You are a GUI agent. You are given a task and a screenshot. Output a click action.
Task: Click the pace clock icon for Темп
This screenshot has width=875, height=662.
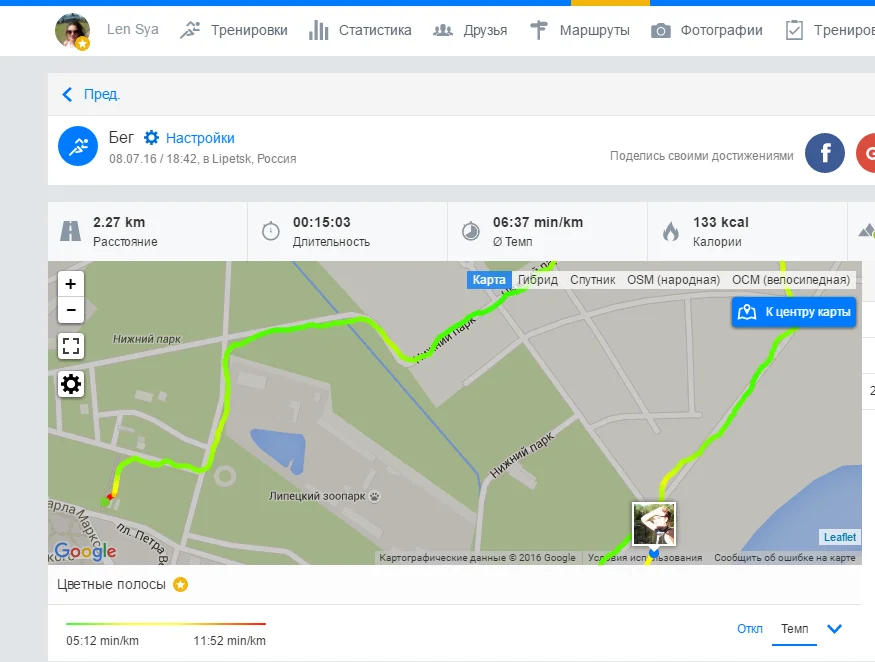click(470, 231)
